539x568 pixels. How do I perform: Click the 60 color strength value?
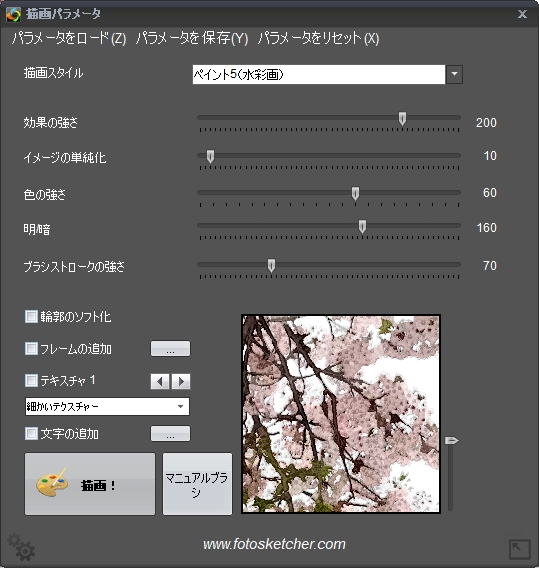coord(490,192)
